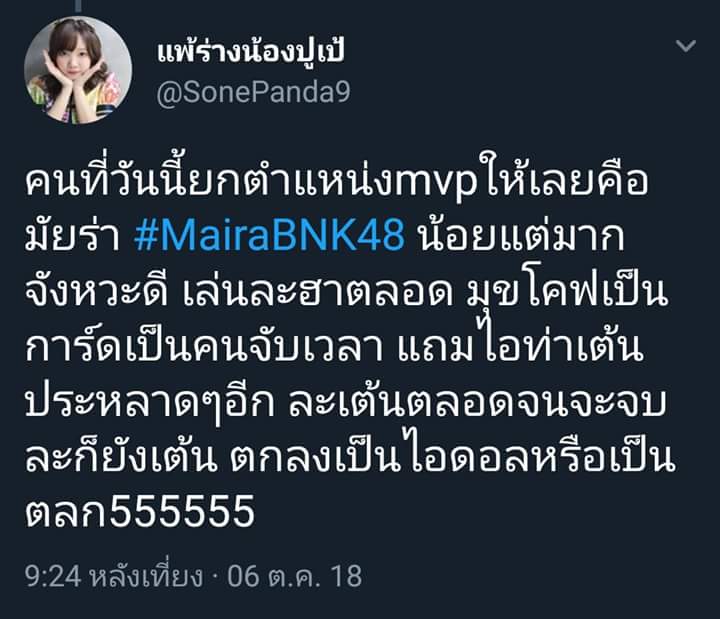The height and width of the screenshot is (619, 720).
Task: Click the first tweet line starting คนที่วันนี้
Action: (x=336, y=179)
